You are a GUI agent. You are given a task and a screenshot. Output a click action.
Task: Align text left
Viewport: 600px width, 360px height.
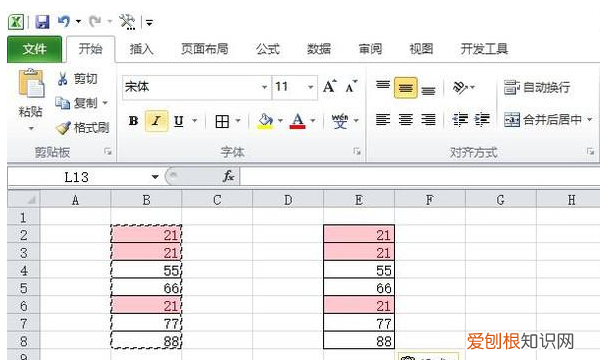[383, 120]
